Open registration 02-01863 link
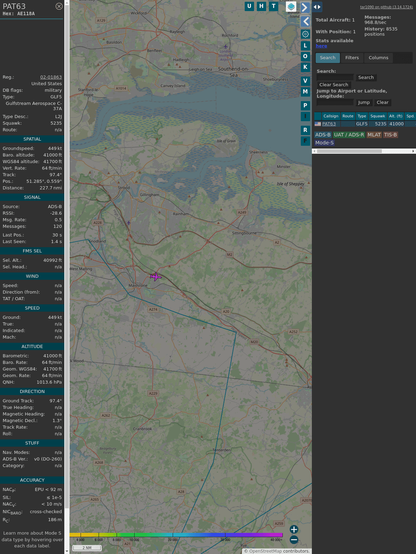The image size is (416, 554). [x=51, y=77]
